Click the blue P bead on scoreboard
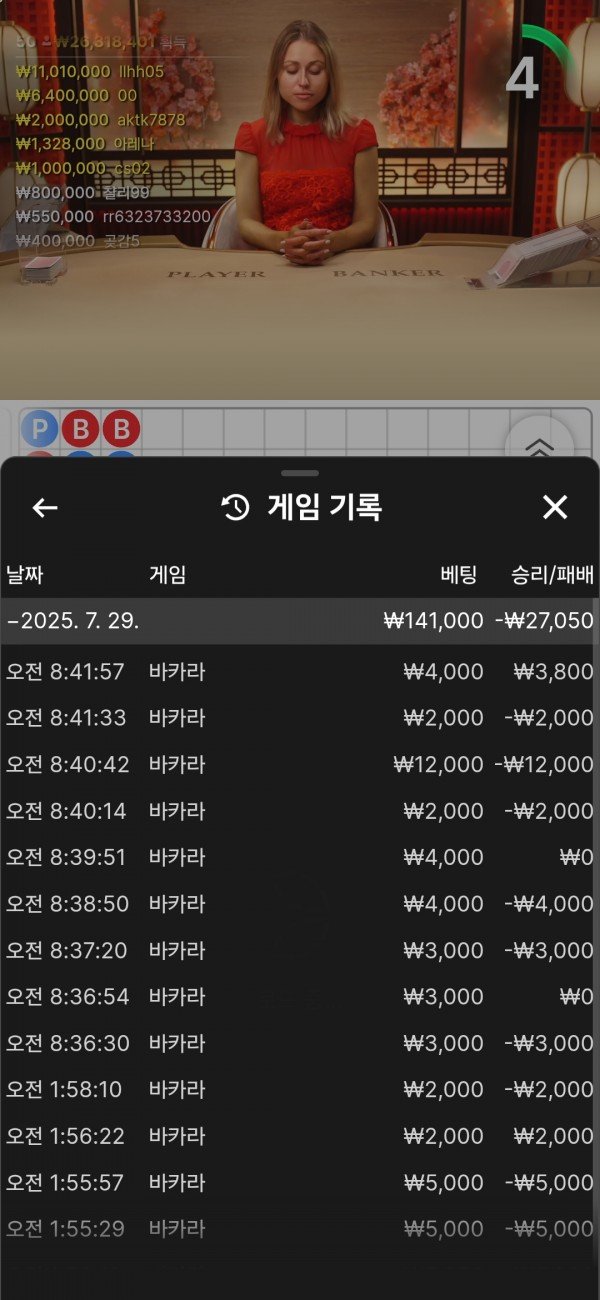Viewport: 600px width, 1300px height. (x=40, y=430)
